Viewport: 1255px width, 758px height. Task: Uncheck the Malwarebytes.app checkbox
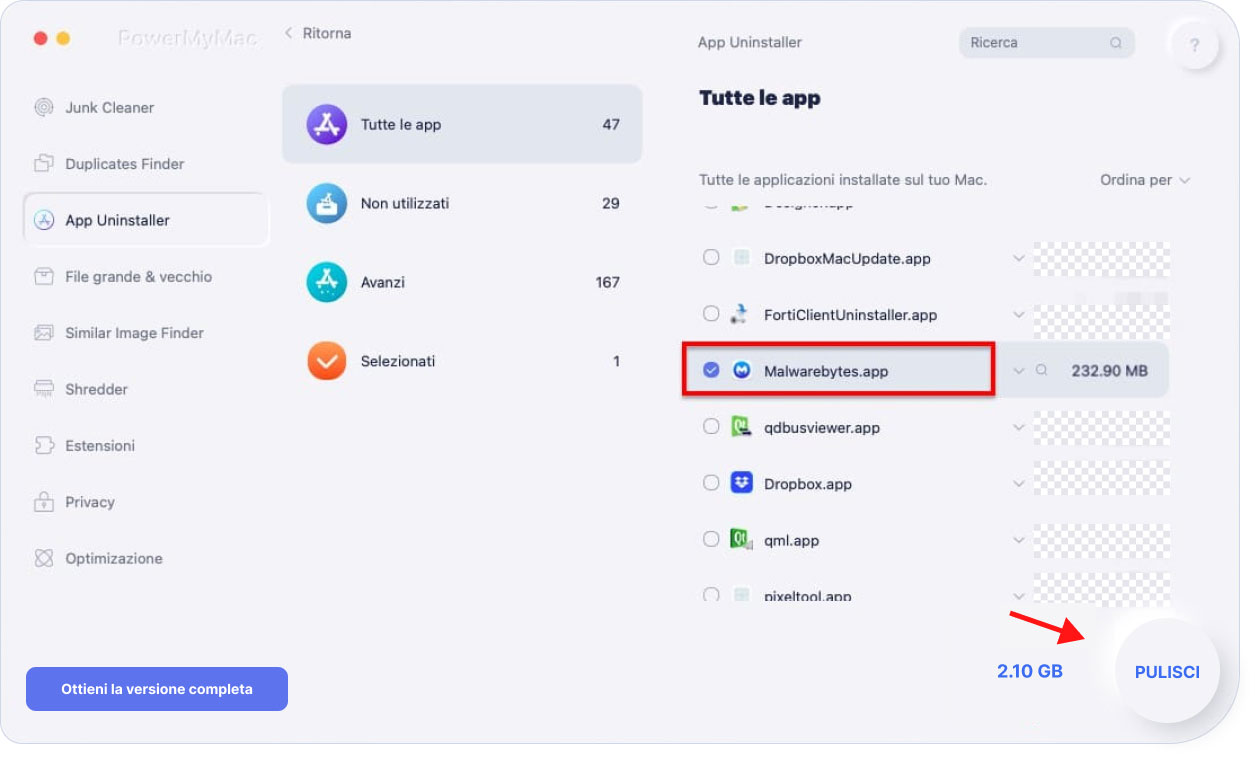(711, 371)
